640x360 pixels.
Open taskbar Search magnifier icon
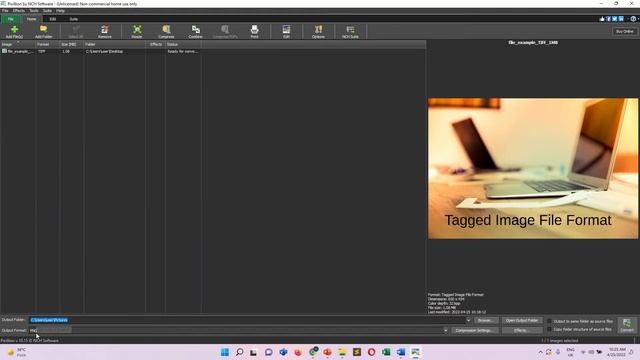240,352
